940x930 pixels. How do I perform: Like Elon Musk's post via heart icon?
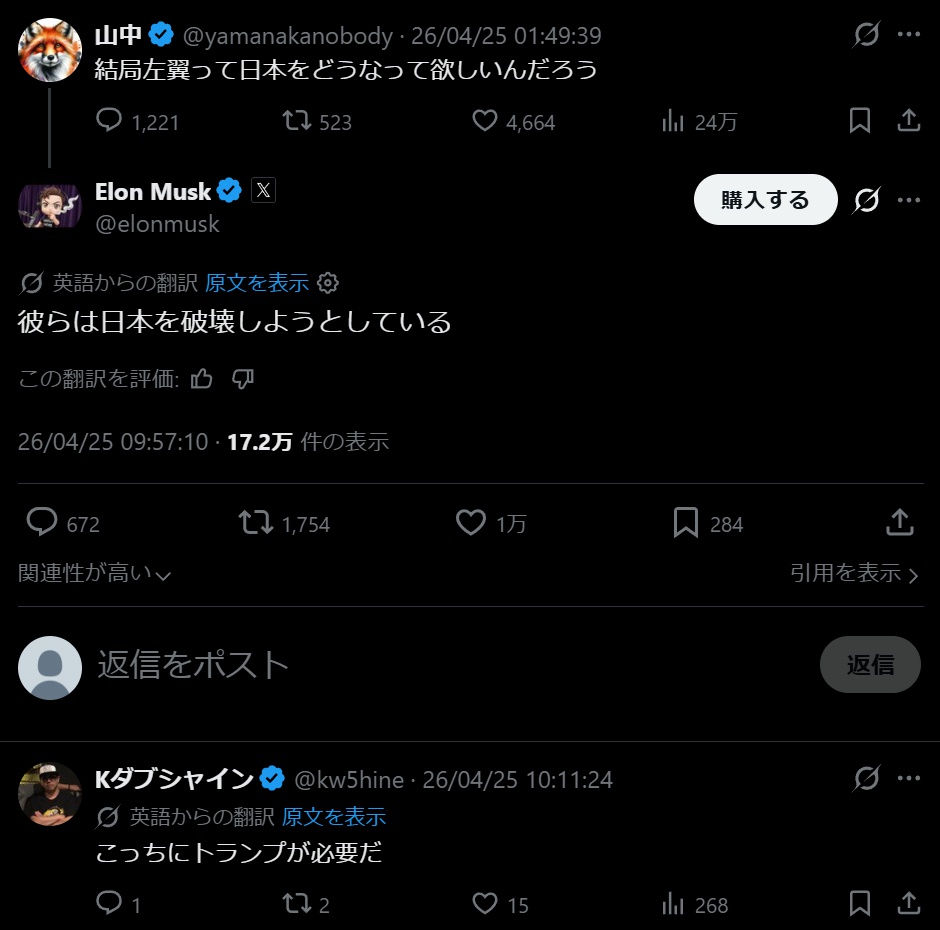tap(471, 523)
